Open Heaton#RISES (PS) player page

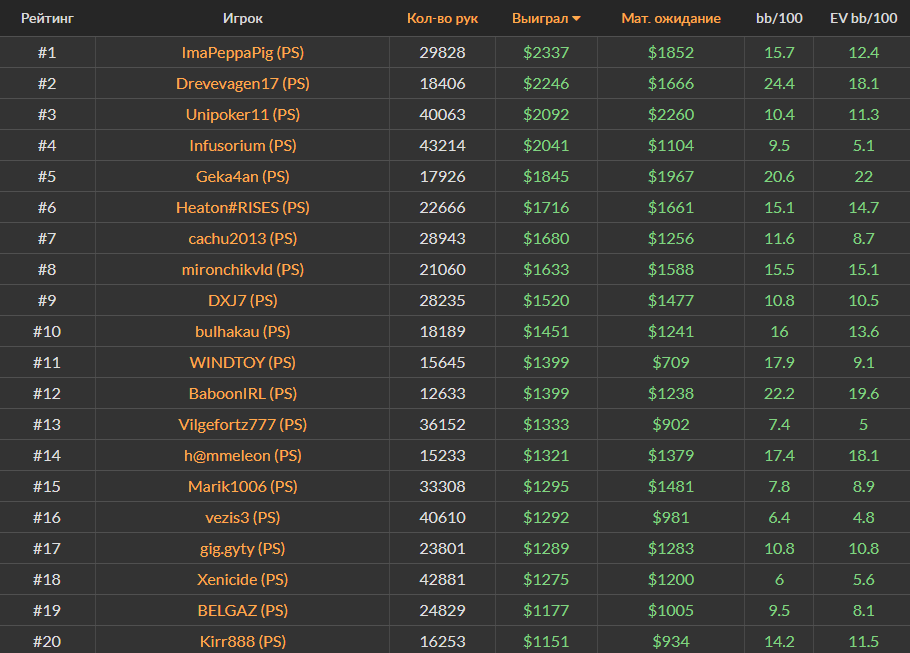pyautogui.click(x=243, y=207)
